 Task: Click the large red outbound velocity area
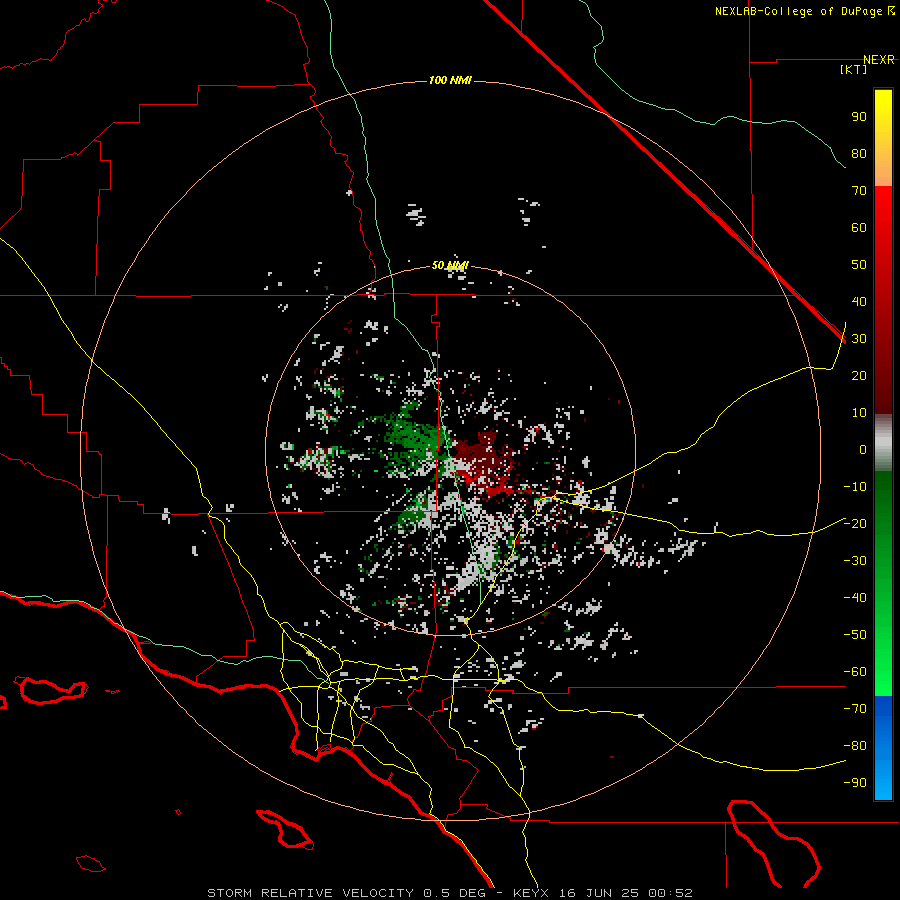(x=485, y=462)
